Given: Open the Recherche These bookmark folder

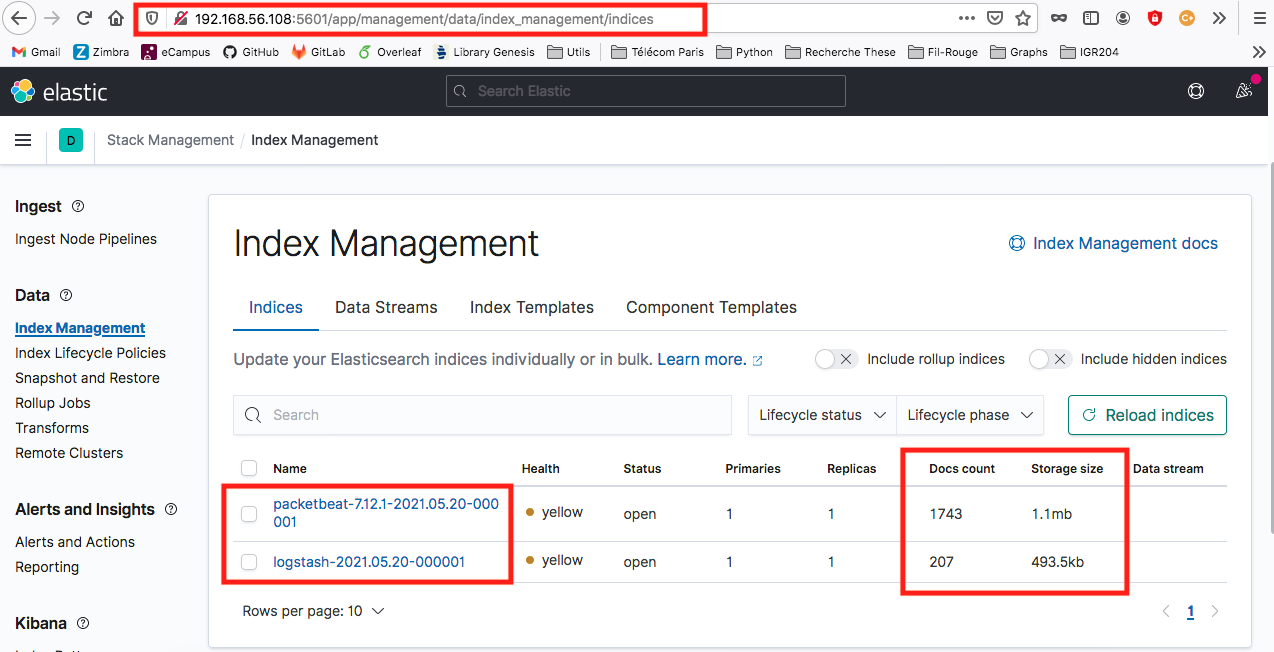Looking at the screenshot, I should point(841,52).
